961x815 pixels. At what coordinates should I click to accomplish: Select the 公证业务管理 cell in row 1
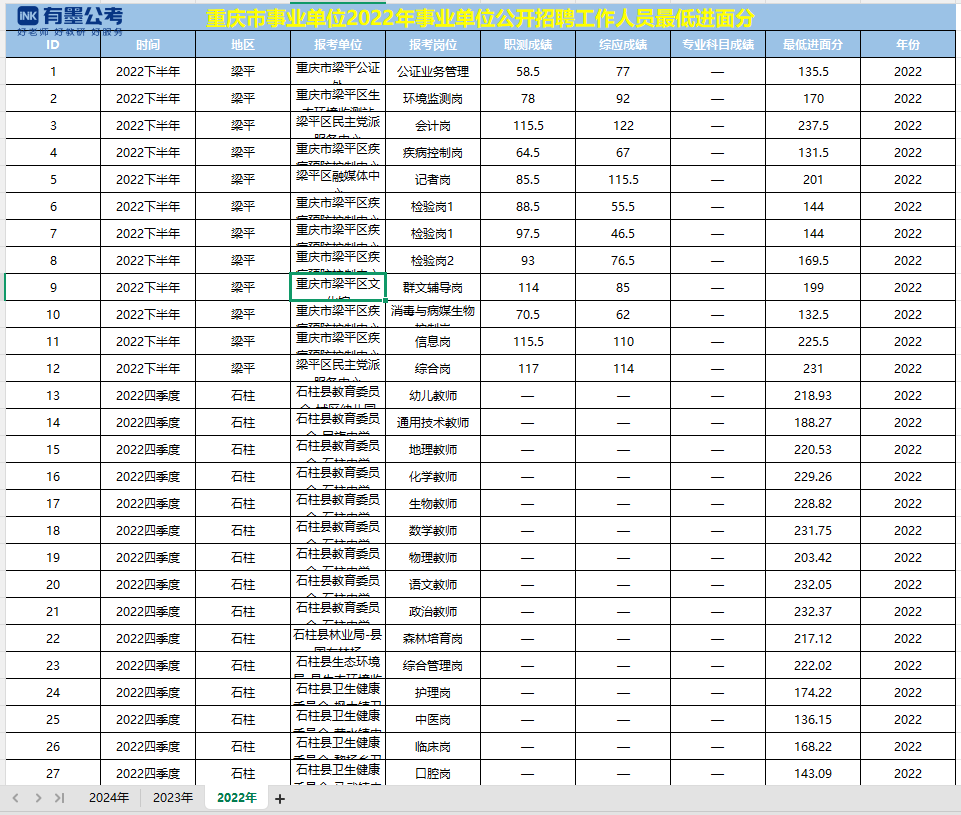click(x=433, y=72)
